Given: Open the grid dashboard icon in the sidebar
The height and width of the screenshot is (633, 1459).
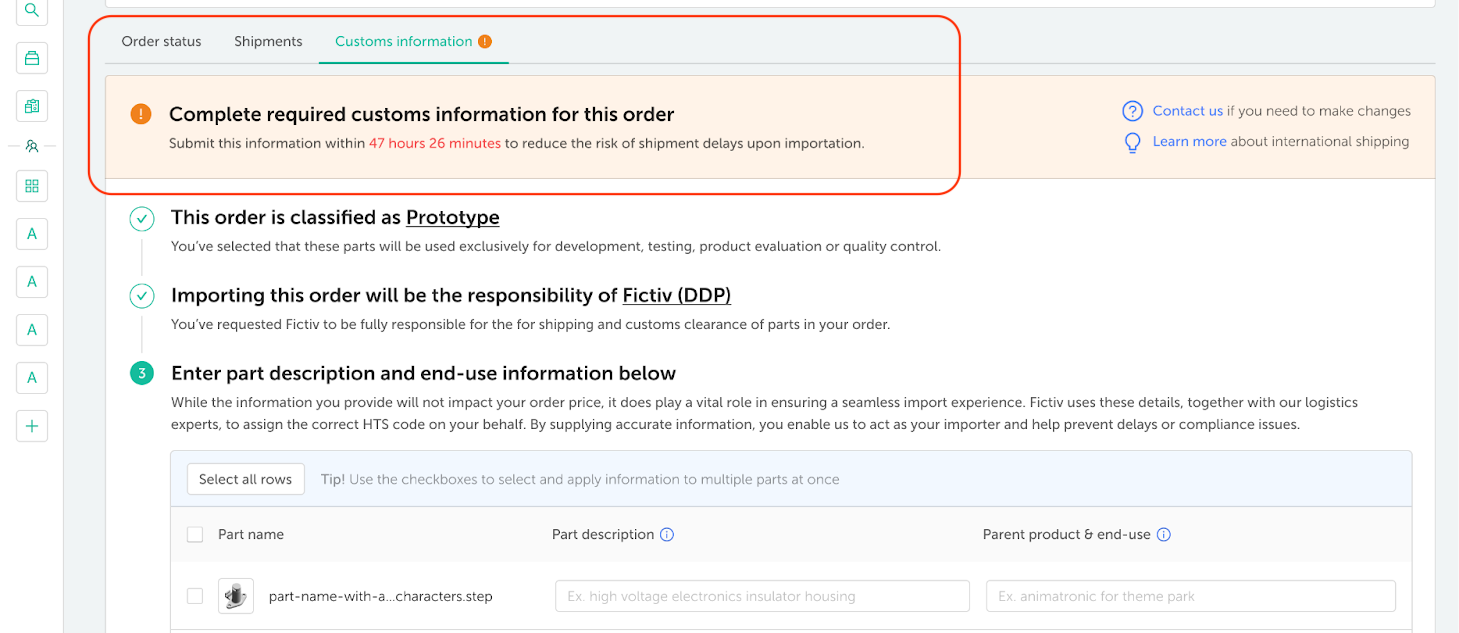Looking at the screenshot, I should click(x=32, y=186).
